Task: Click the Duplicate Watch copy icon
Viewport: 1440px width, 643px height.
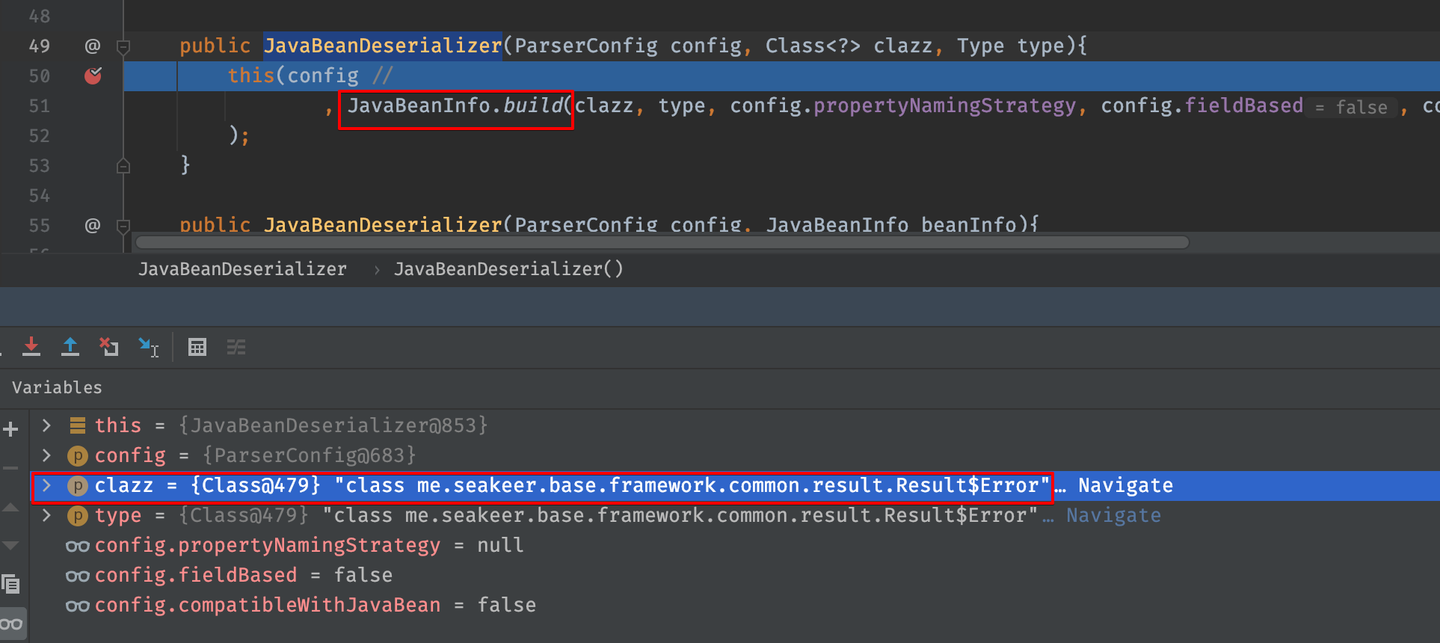Action: (11, 583)
